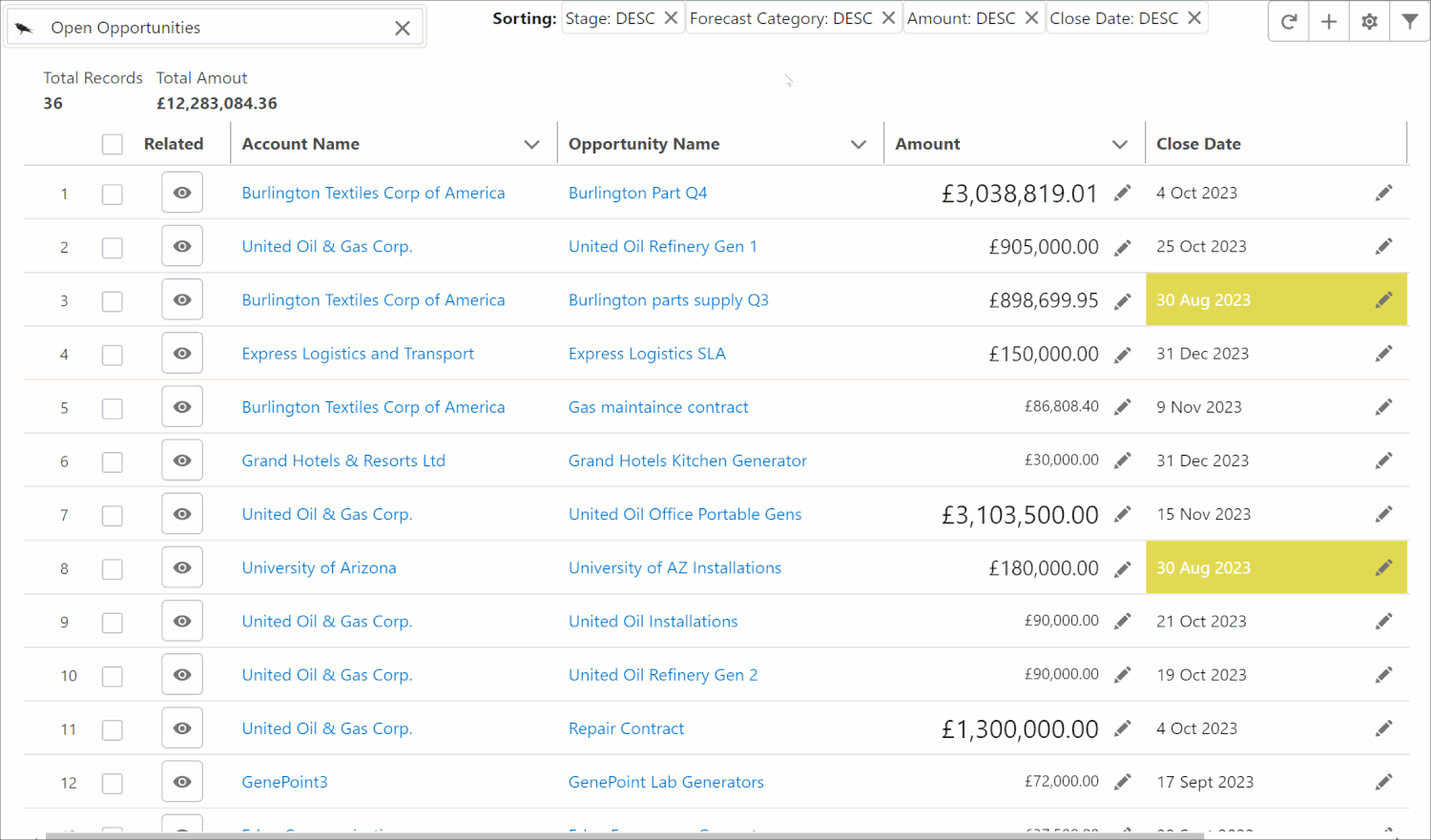Image resolution: width=1431 pixels, height=840 pixels.
Task: Click the Related column header
Action: coord(174,144)
